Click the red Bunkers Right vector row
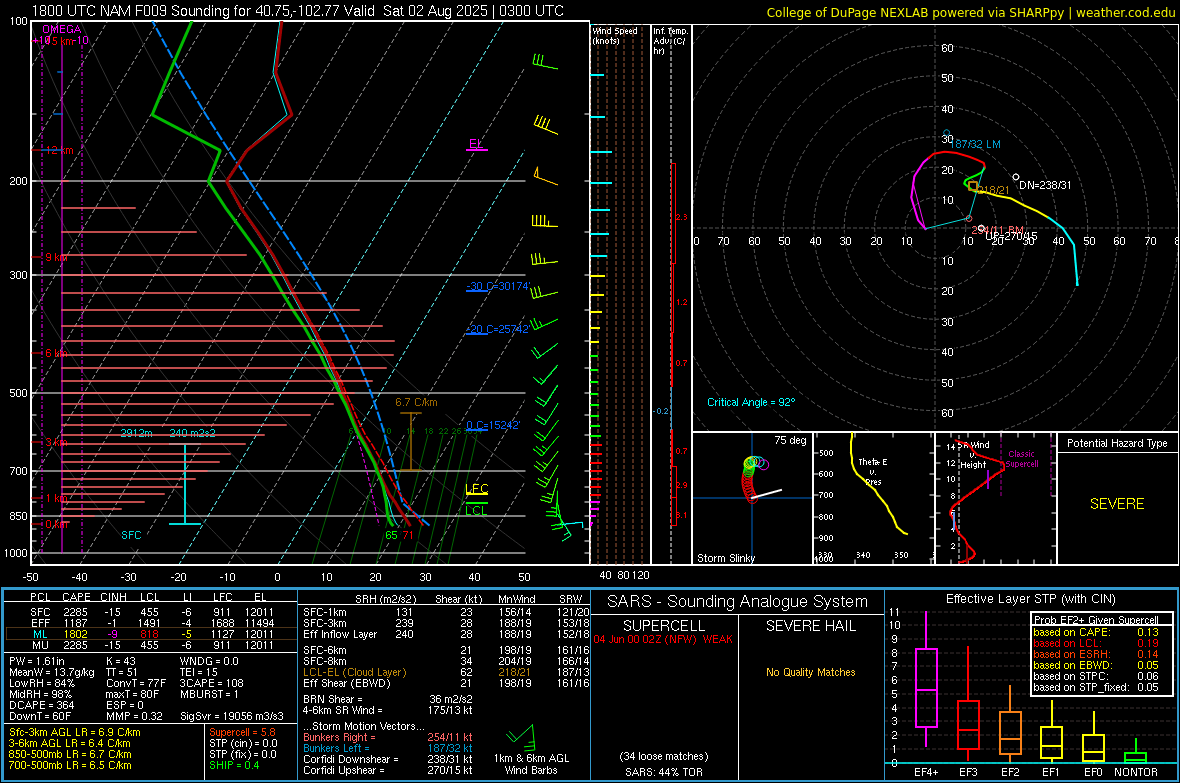This screenshot has height=783, width=1180. pos(388,737)
